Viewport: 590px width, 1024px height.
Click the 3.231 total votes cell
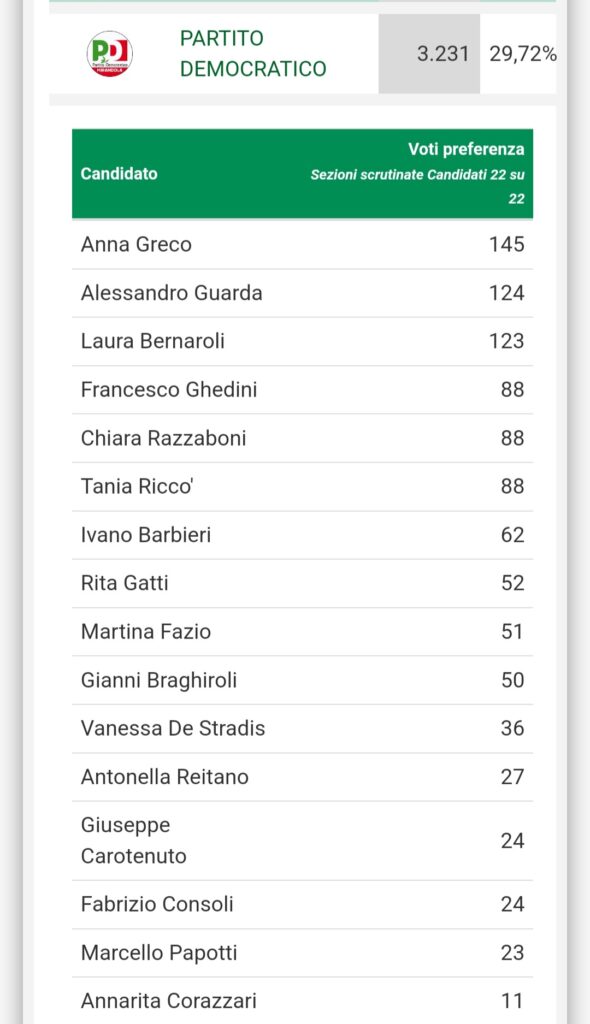(x=429, y=54)
